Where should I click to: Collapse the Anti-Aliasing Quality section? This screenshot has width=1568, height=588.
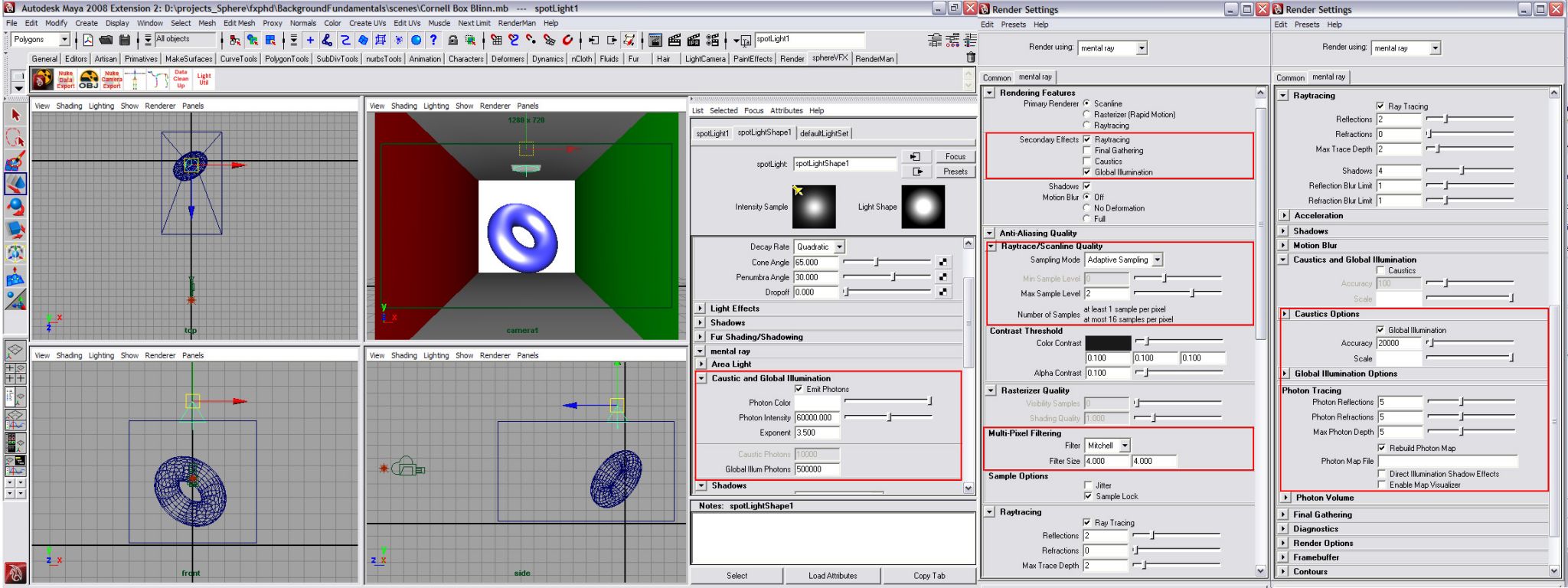[x=990, y=233]
